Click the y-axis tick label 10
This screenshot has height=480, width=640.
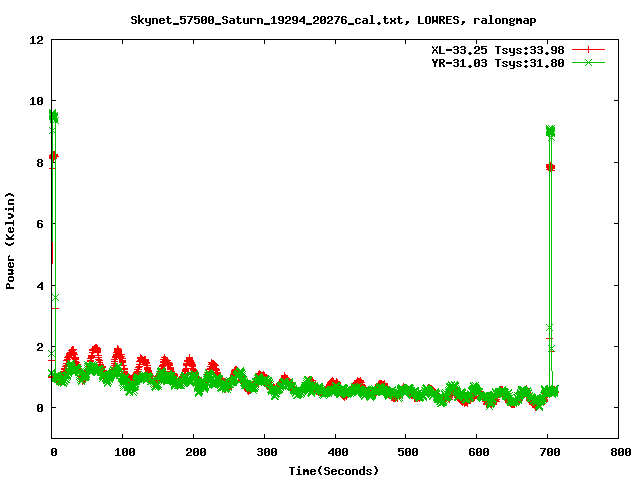tap(36, 101)
